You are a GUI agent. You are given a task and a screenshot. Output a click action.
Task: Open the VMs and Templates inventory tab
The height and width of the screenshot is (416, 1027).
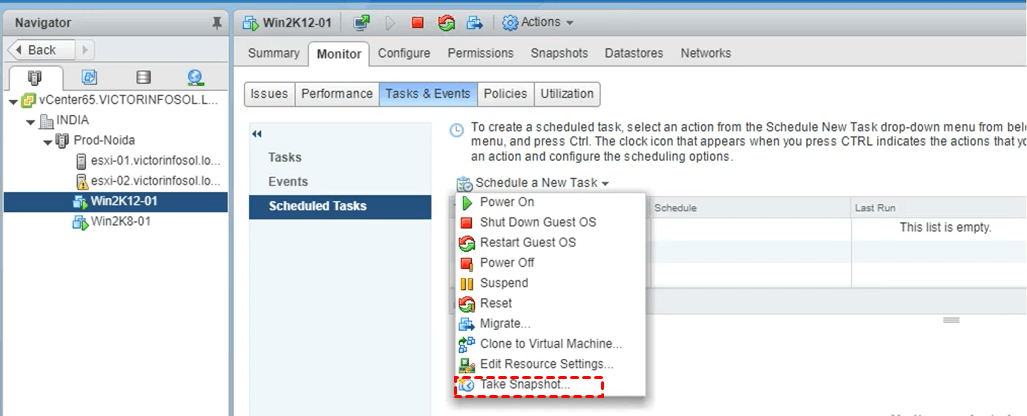click(89, 77)
